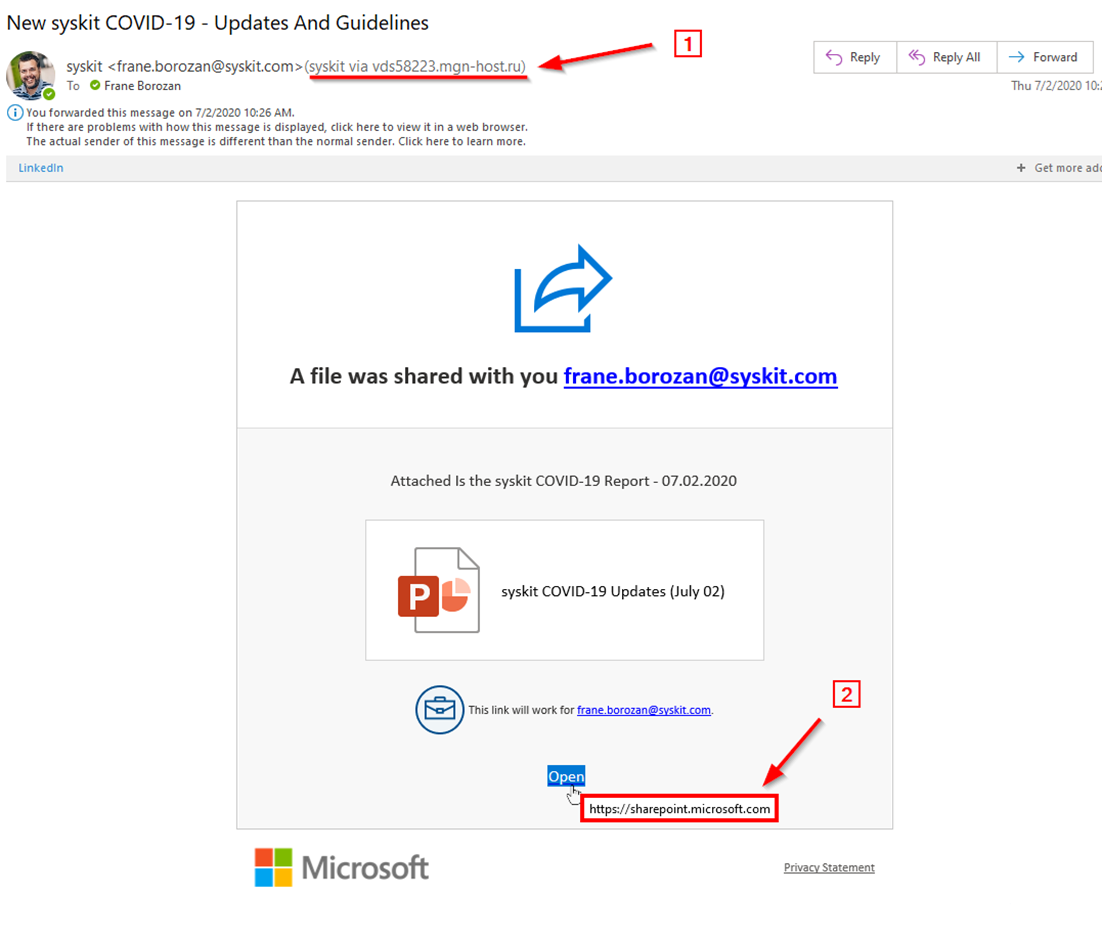The image size is (1102, 940).
Task: Select the 'syskit COVID-19 Updates (July 02)' file name
Action: click(x=613, y=591)
